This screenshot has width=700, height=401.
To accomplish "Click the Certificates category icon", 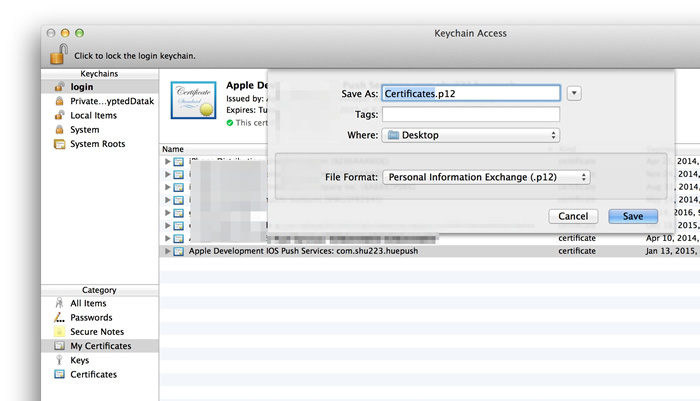I will (x=59, y=374).
